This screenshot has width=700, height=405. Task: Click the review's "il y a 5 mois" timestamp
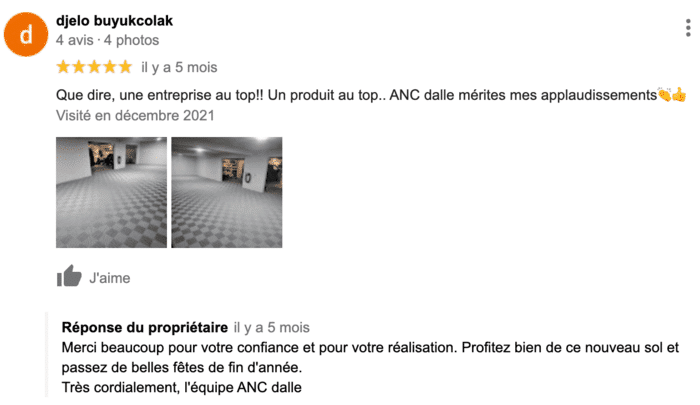(179, 68)
